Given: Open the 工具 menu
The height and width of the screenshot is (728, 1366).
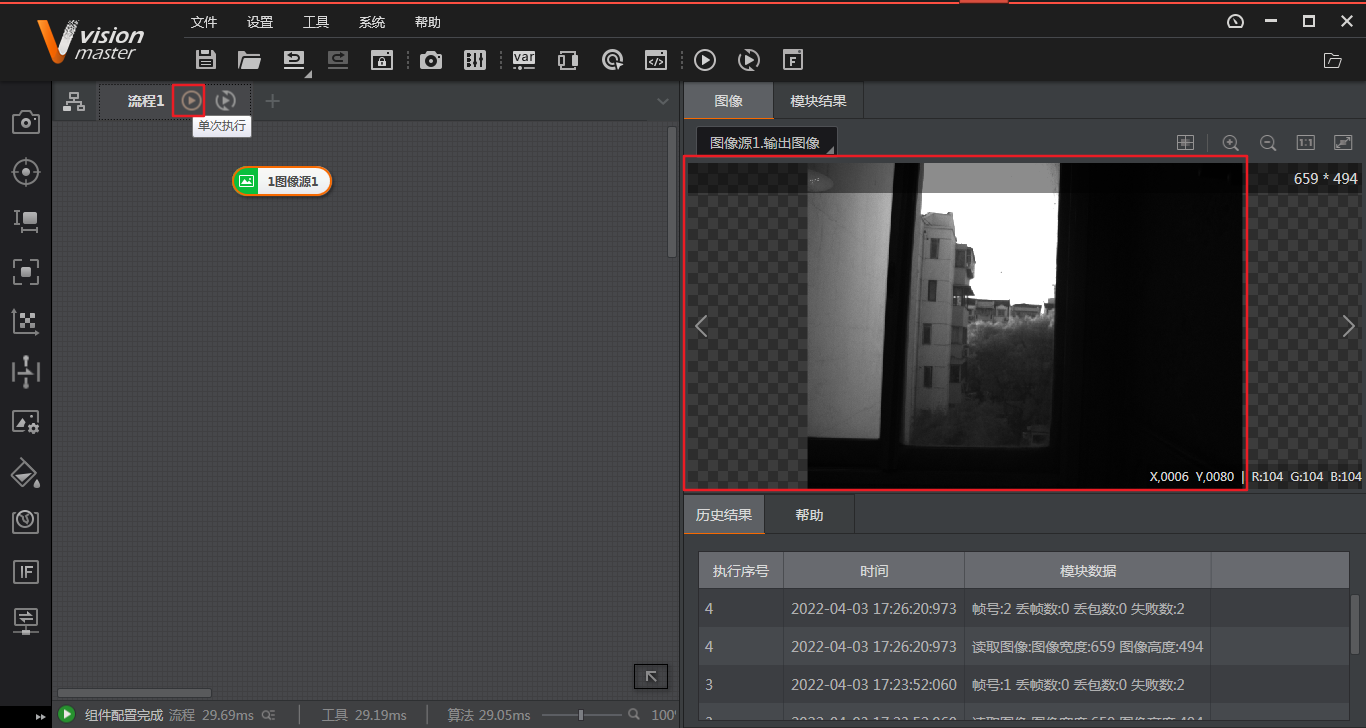Looking at the screenshot, I should (316, 21).
